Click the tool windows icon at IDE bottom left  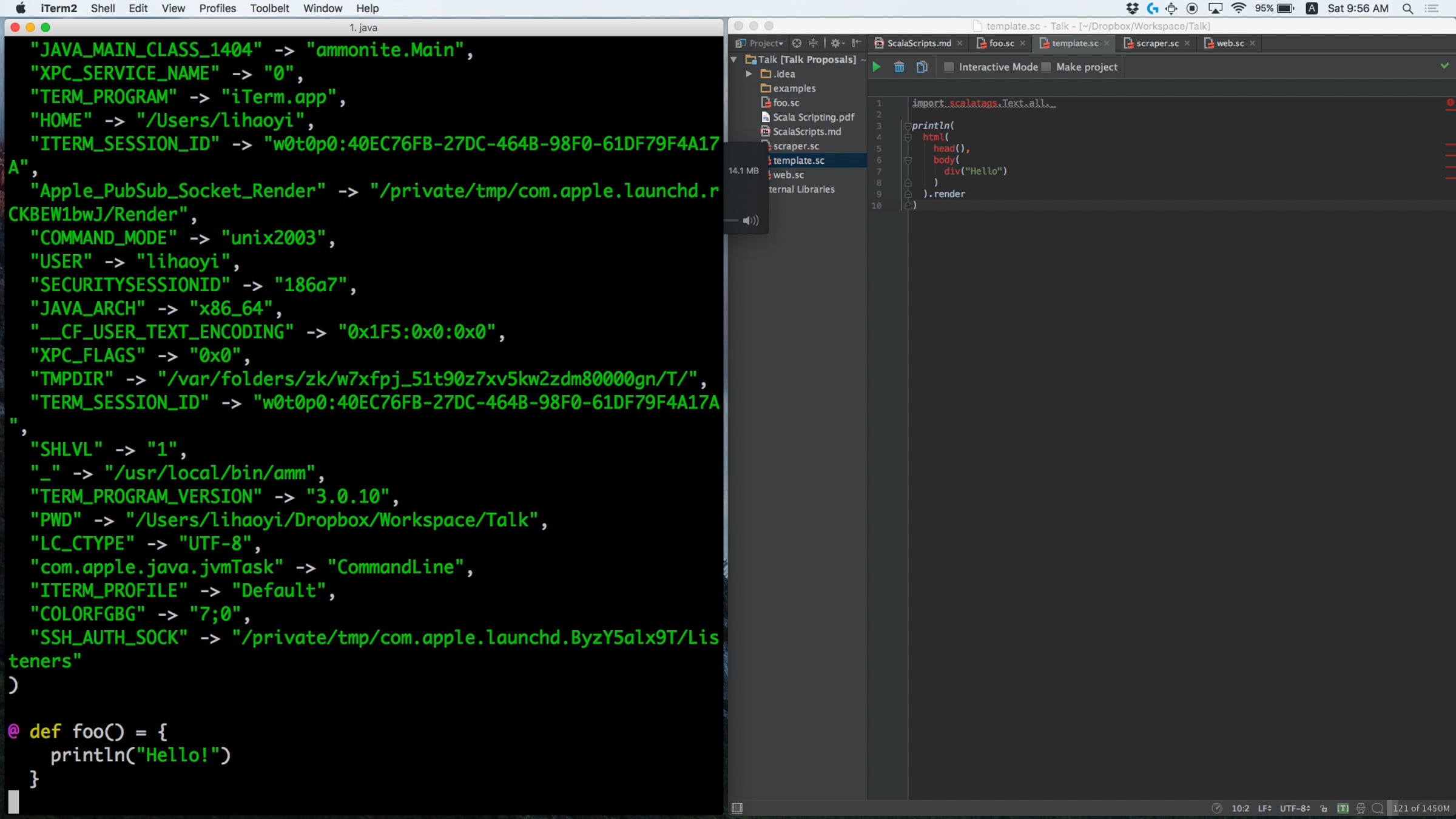coord(737,808)
